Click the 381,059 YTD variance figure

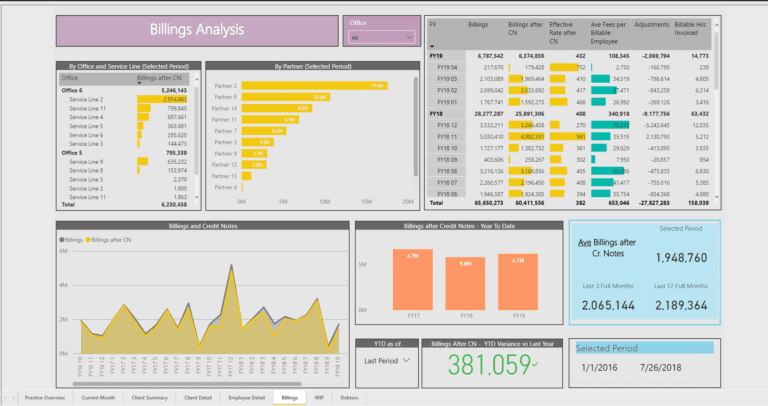tap(489, 365)
